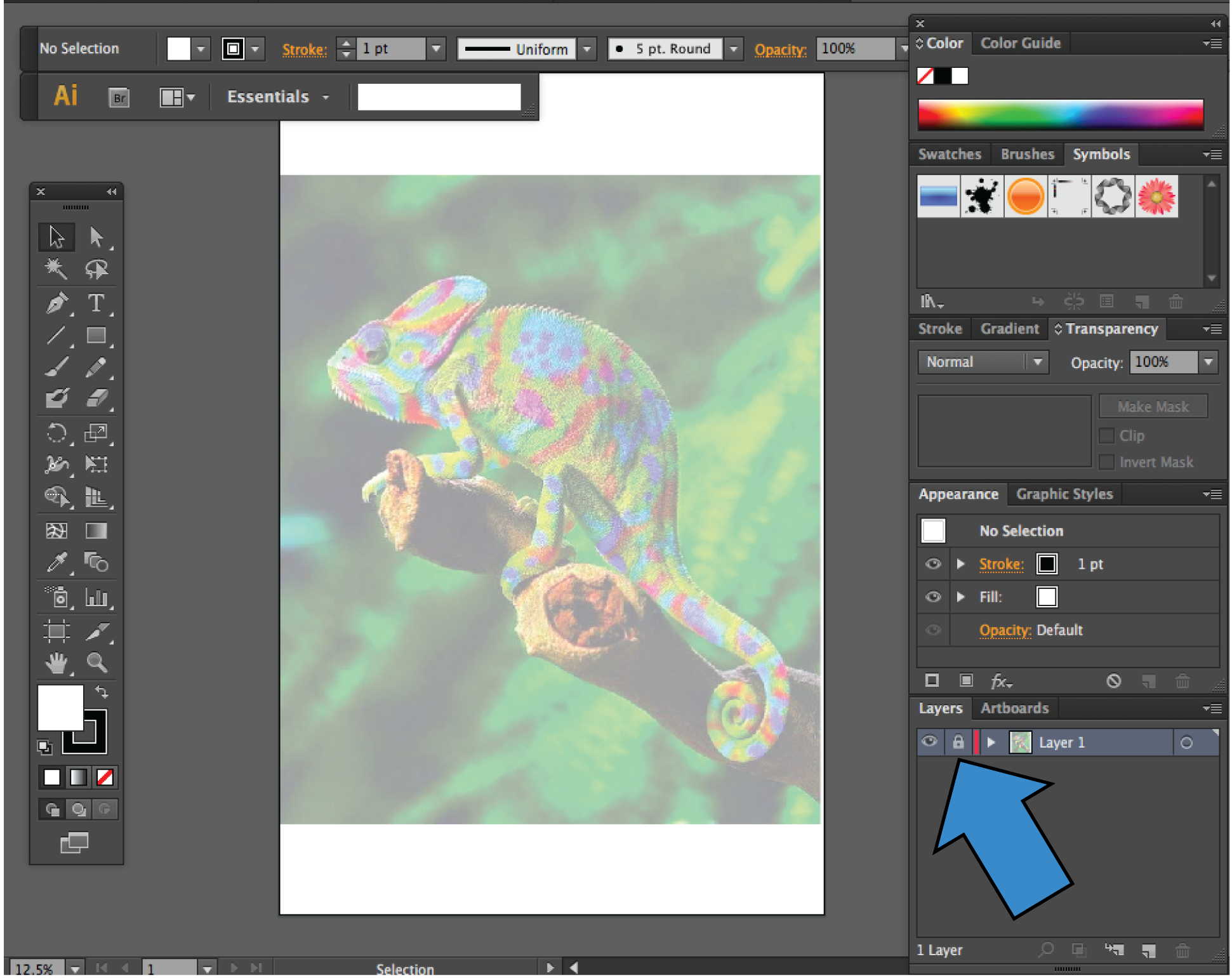Activate the Zoom tool
Viewport: 1232px width, 978px height.
pyautogui.click(x=96, y=663)
